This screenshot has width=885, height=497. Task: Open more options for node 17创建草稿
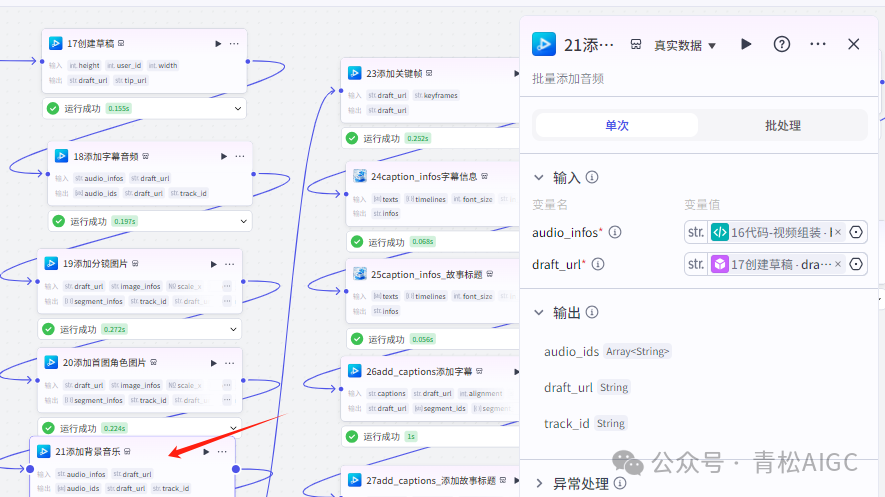pos(234,43)
